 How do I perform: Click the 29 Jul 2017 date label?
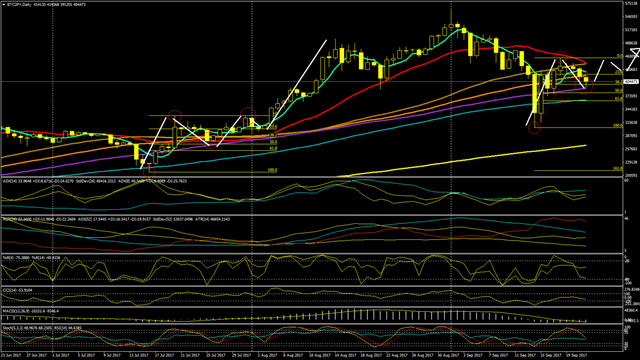click(x=242, y=356)
